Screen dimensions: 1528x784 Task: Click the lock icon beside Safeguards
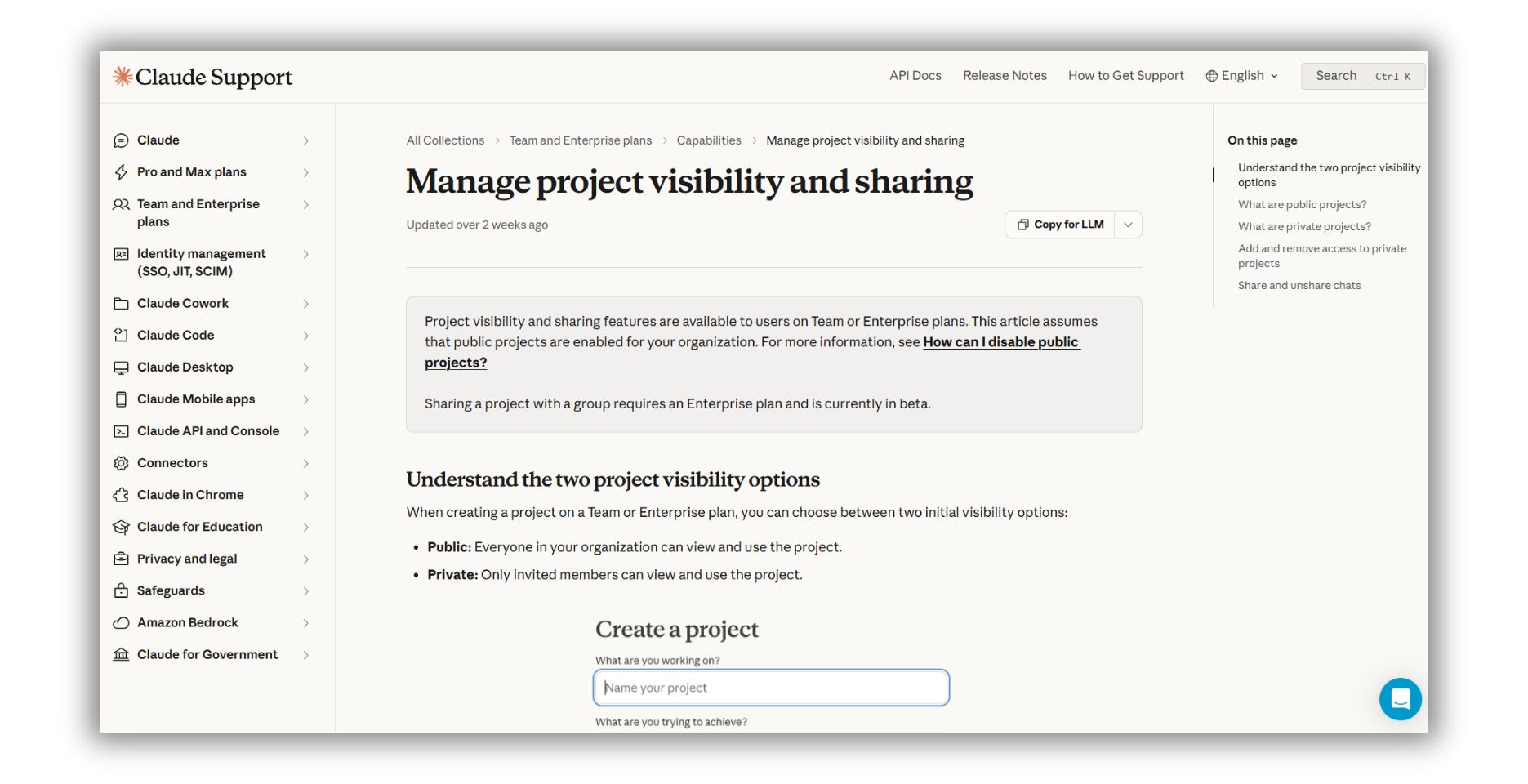point(121,590)
